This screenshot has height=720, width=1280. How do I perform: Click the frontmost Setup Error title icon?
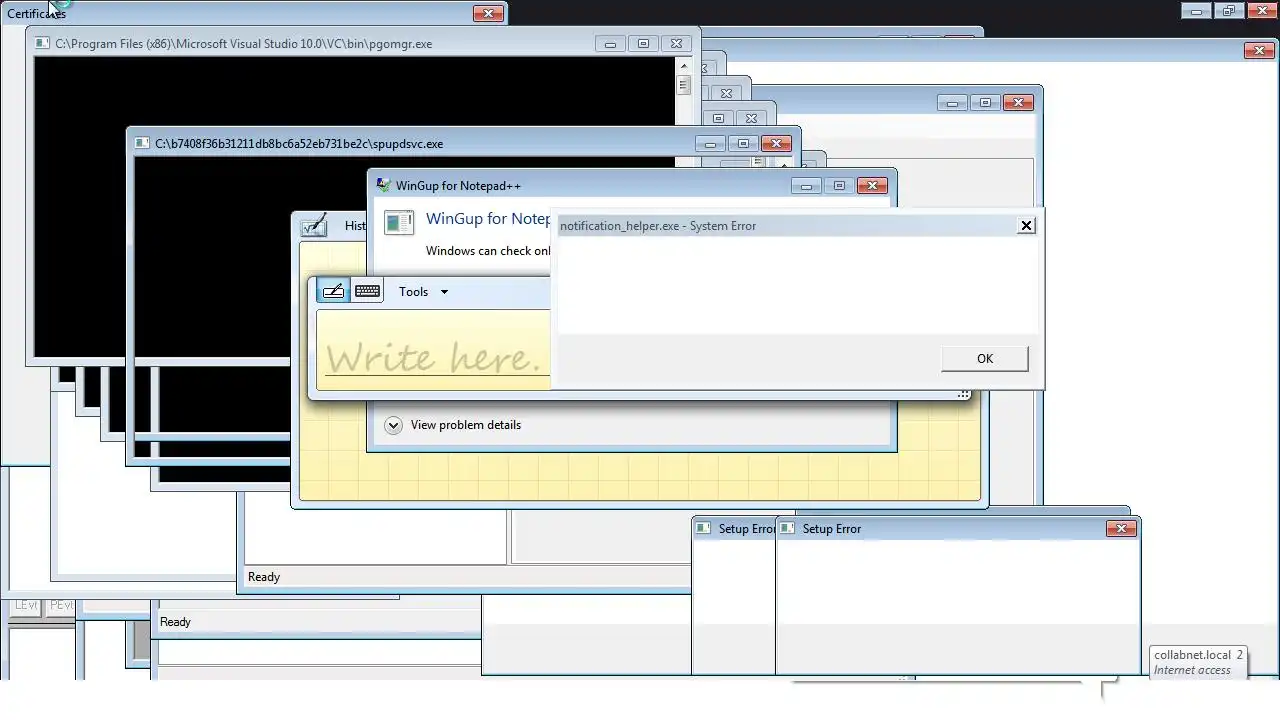click(787, 529)
